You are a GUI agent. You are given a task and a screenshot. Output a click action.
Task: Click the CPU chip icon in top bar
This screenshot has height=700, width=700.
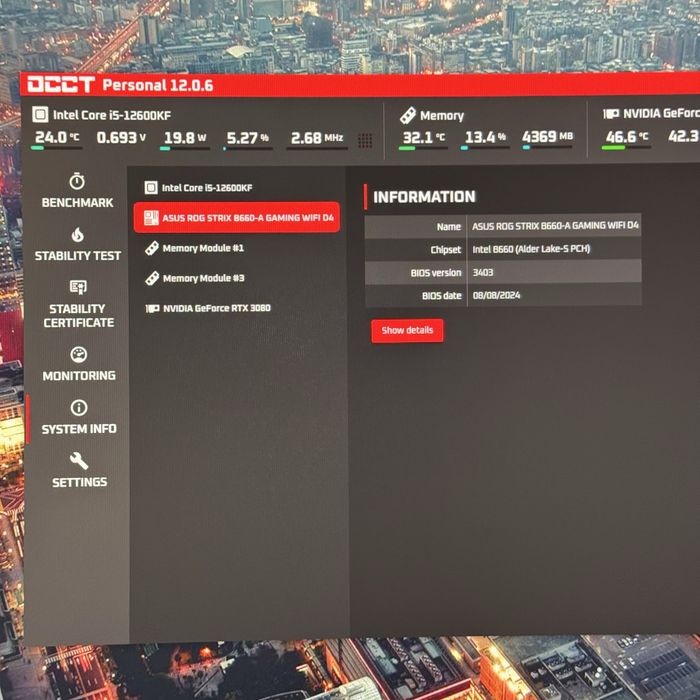coord(40,115)
